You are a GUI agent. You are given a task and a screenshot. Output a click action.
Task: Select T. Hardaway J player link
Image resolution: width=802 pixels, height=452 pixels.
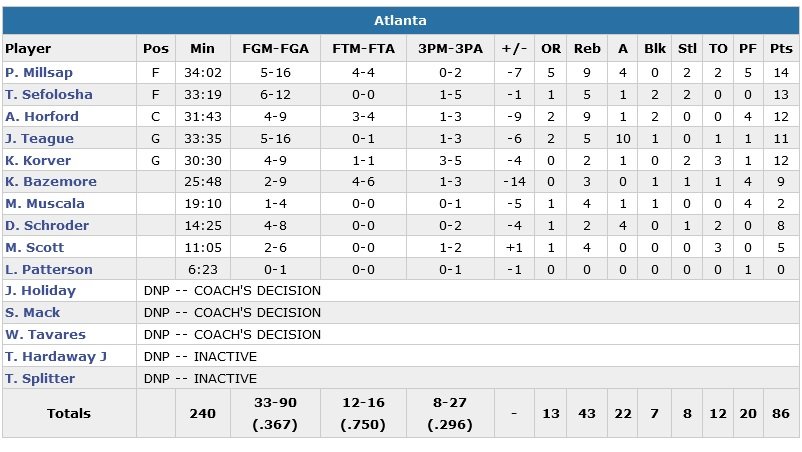click(x=56, y=357)
